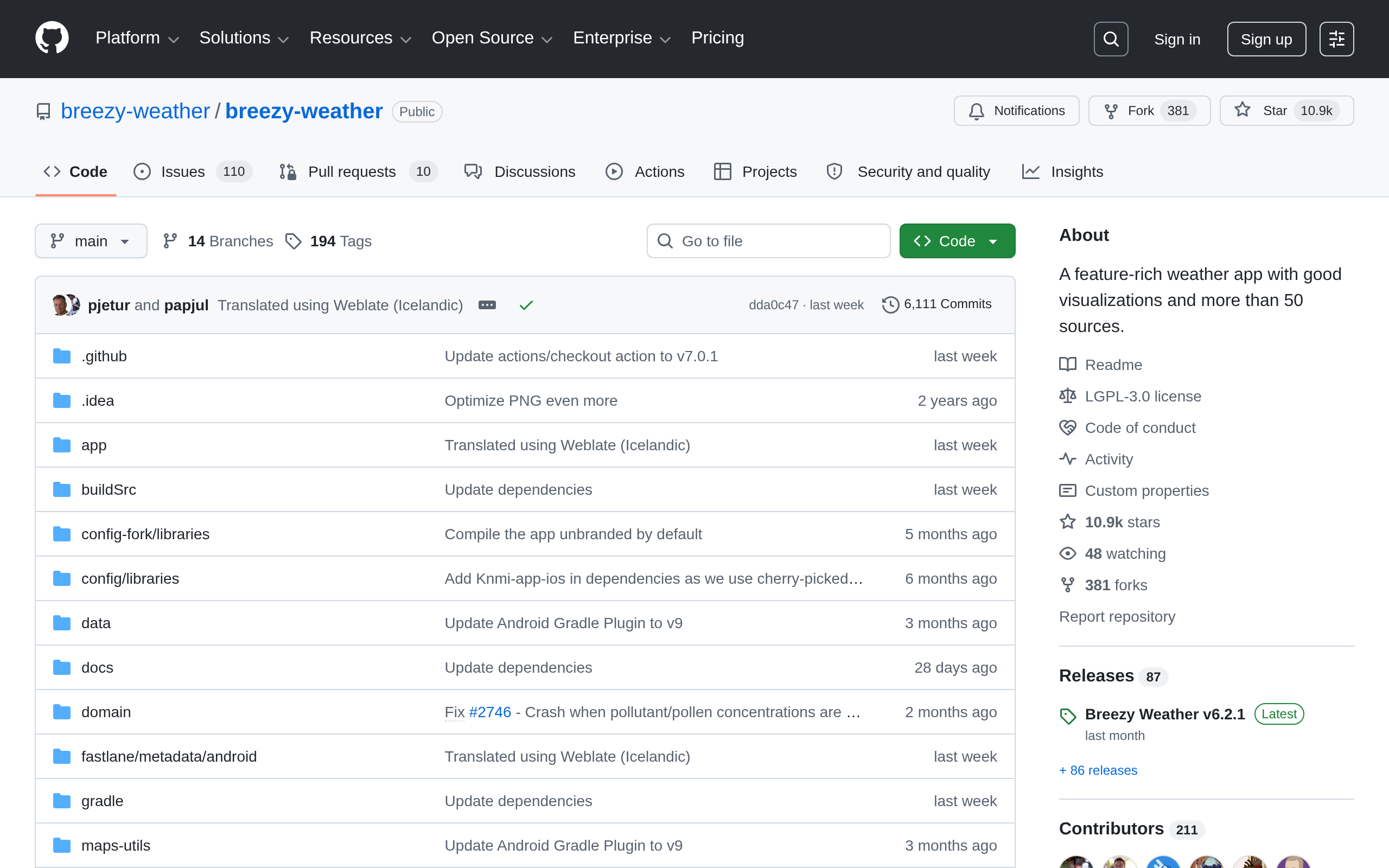Select the Code tab
This screenshot has width=1389, height=868.
pyautogui.click(x=75, y=171)
